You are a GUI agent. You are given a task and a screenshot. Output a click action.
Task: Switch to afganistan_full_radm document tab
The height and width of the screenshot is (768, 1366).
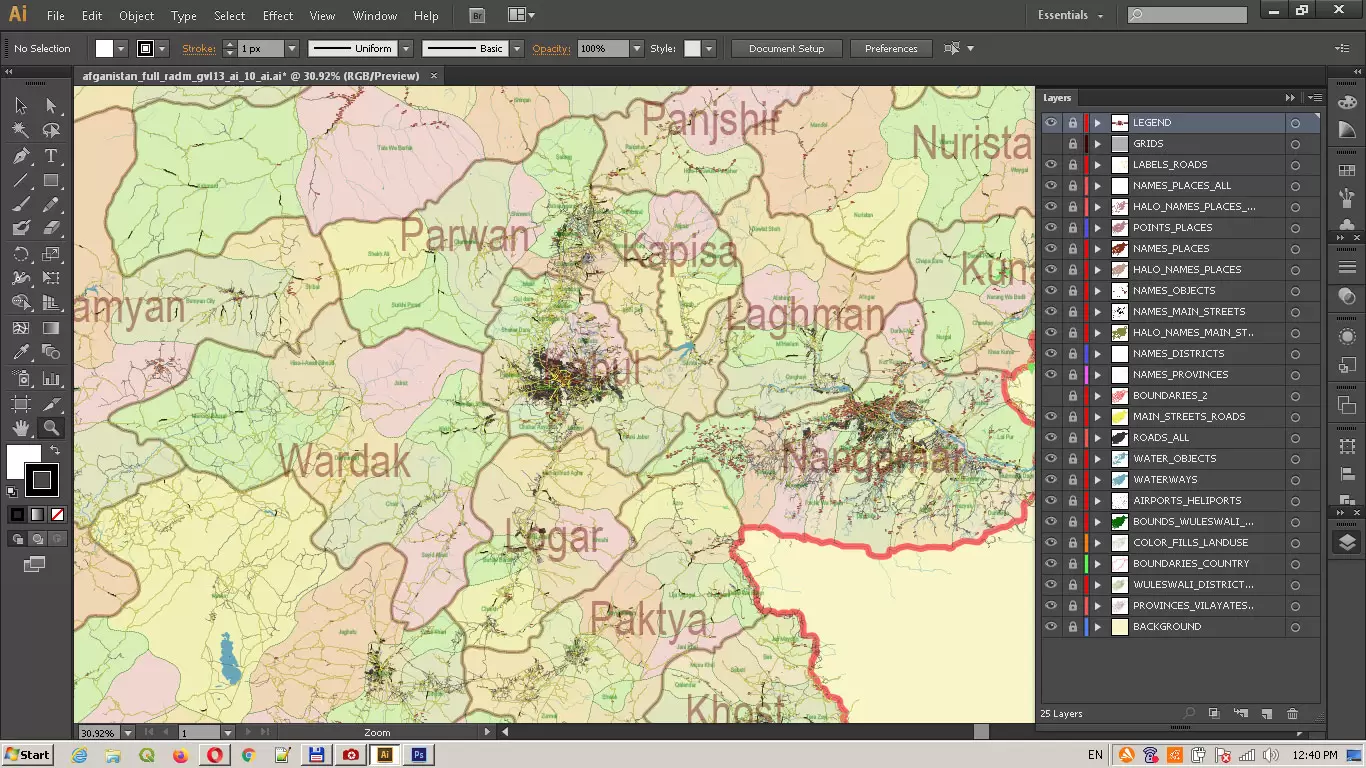[251, 76]
